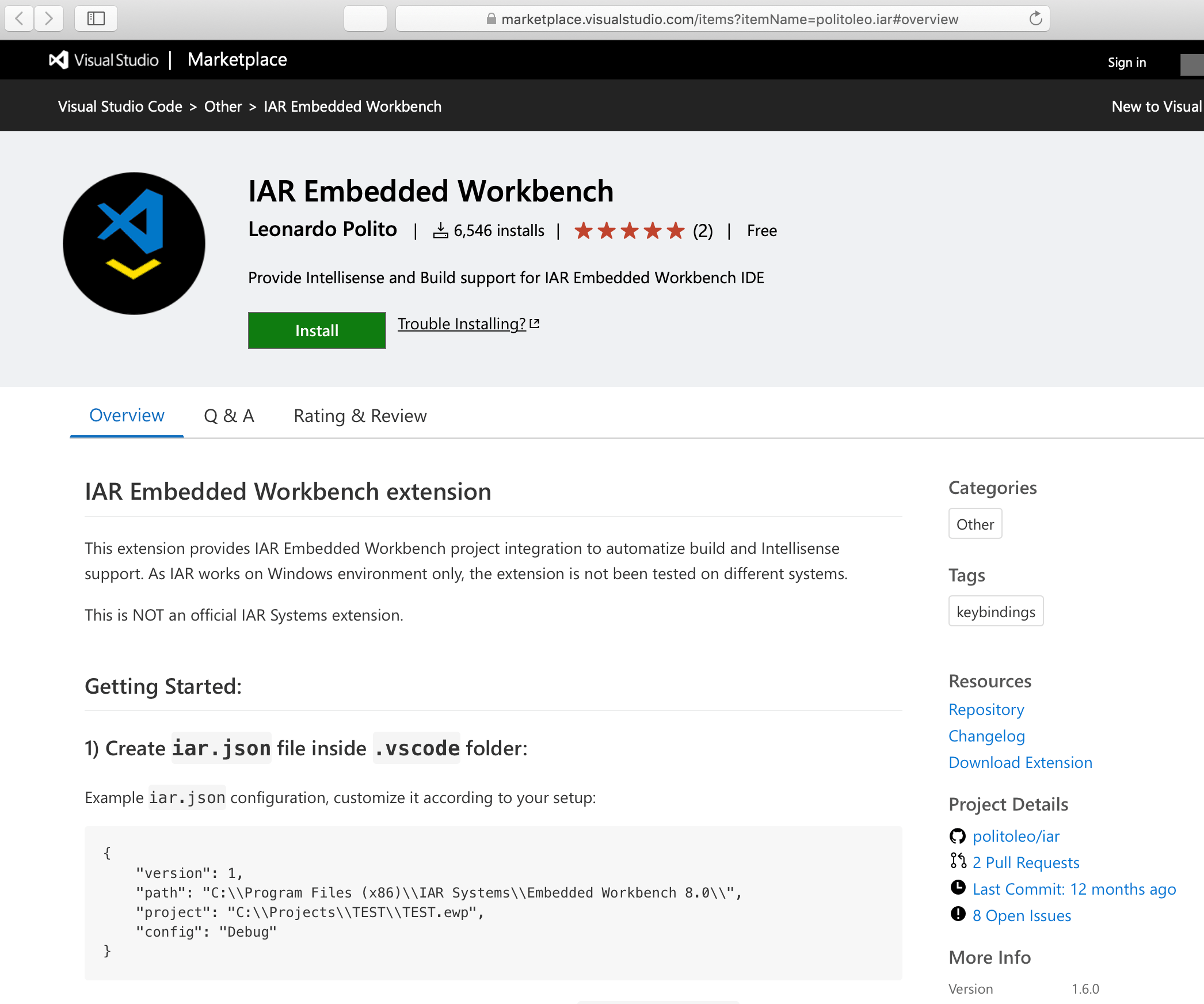Click the Visual Studio logo icon
This screenshot has width=1204, height=1004.
click(59, 60)
